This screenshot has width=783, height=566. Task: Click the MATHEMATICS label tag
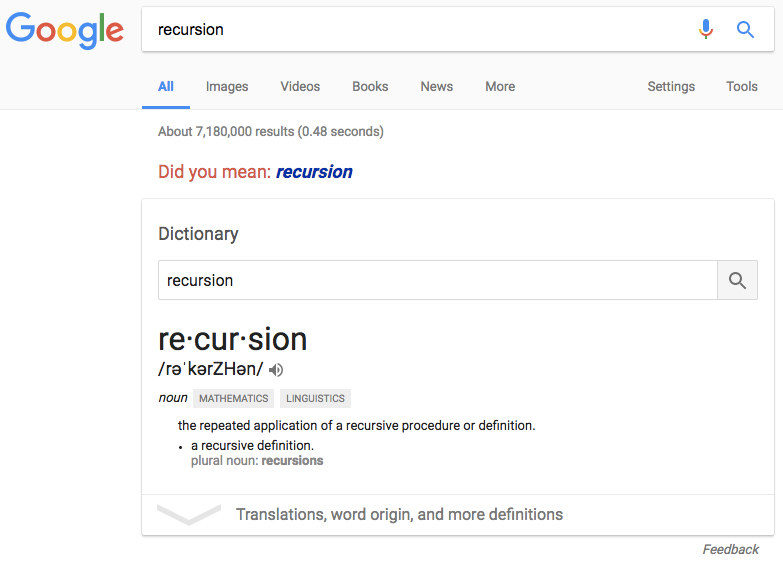click(x=234, y=398)
